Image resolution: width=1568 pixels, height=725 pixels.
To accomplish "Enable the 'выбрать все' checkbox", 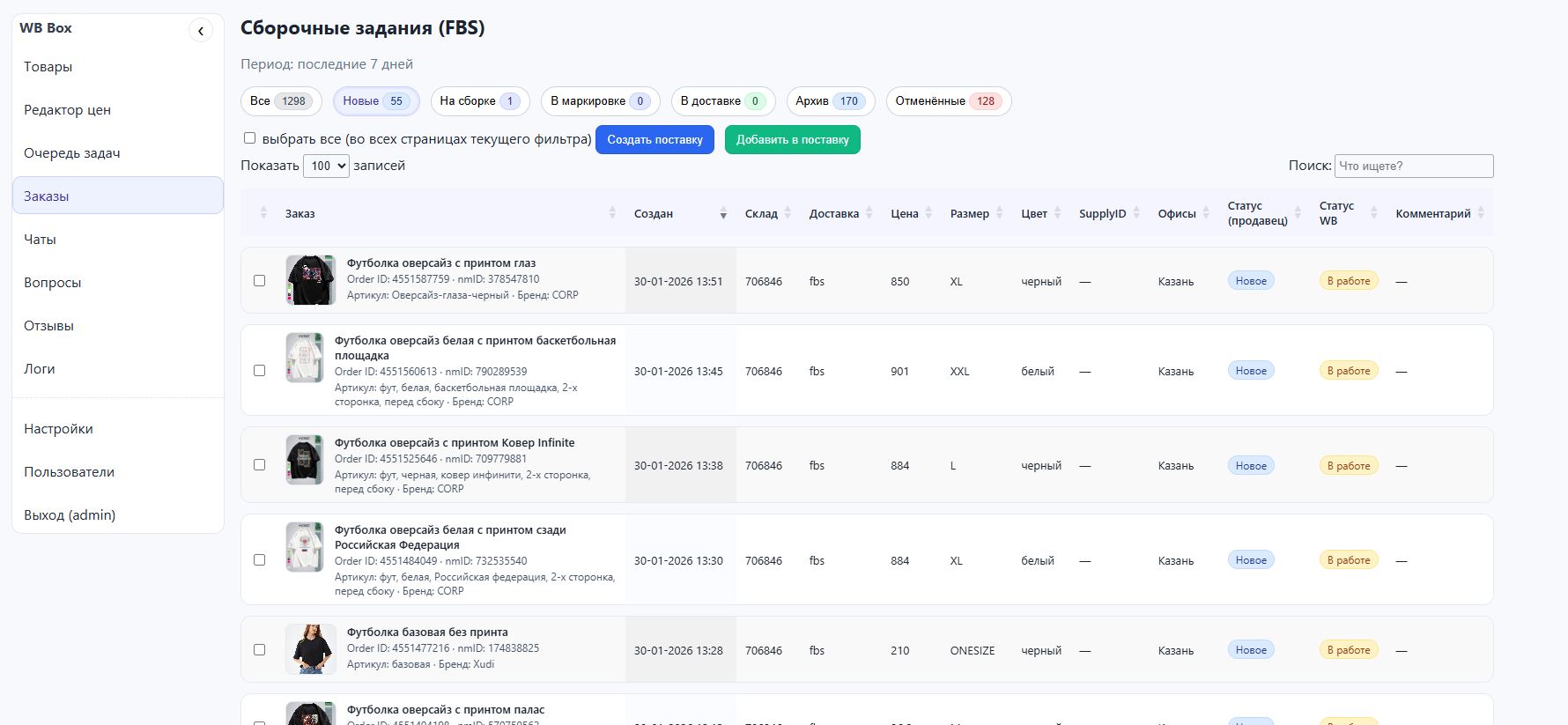I will coord(250,138).
